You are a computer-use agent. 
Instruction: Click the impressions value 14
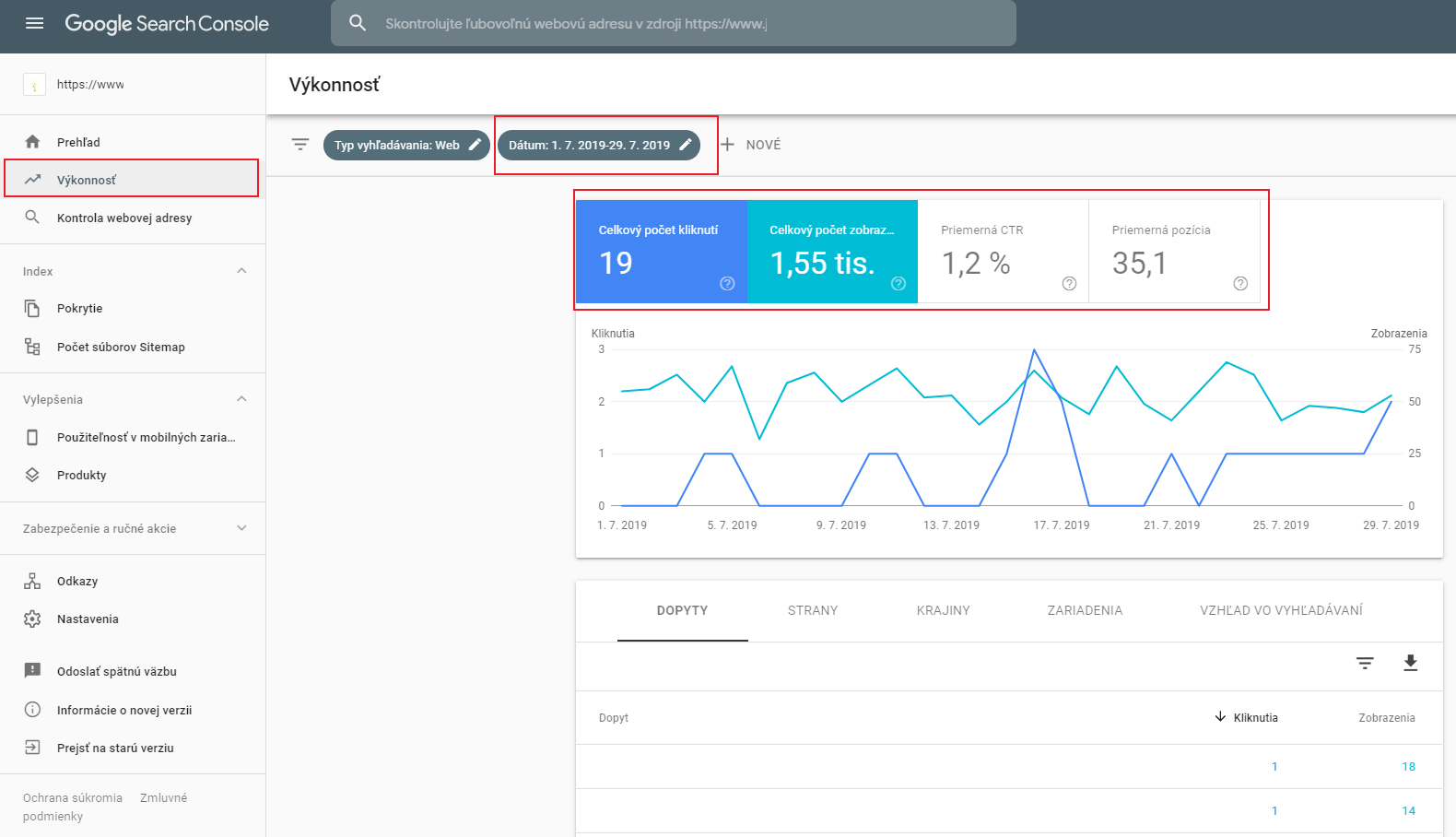click(x=1408, y=811)
